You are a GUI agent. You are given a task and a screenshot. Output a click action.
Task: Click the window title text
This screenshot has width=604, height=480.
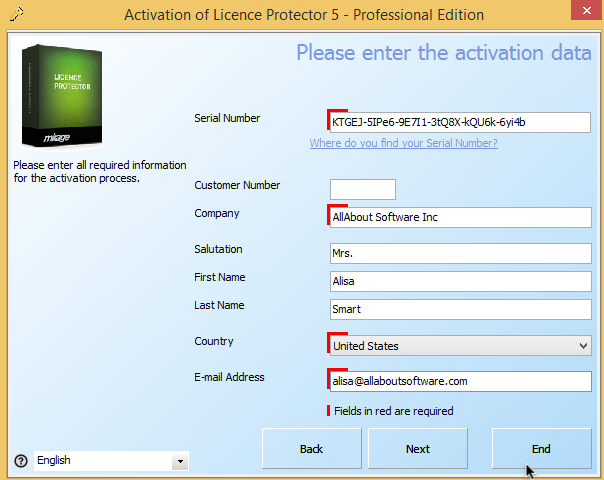pos(304,15)
